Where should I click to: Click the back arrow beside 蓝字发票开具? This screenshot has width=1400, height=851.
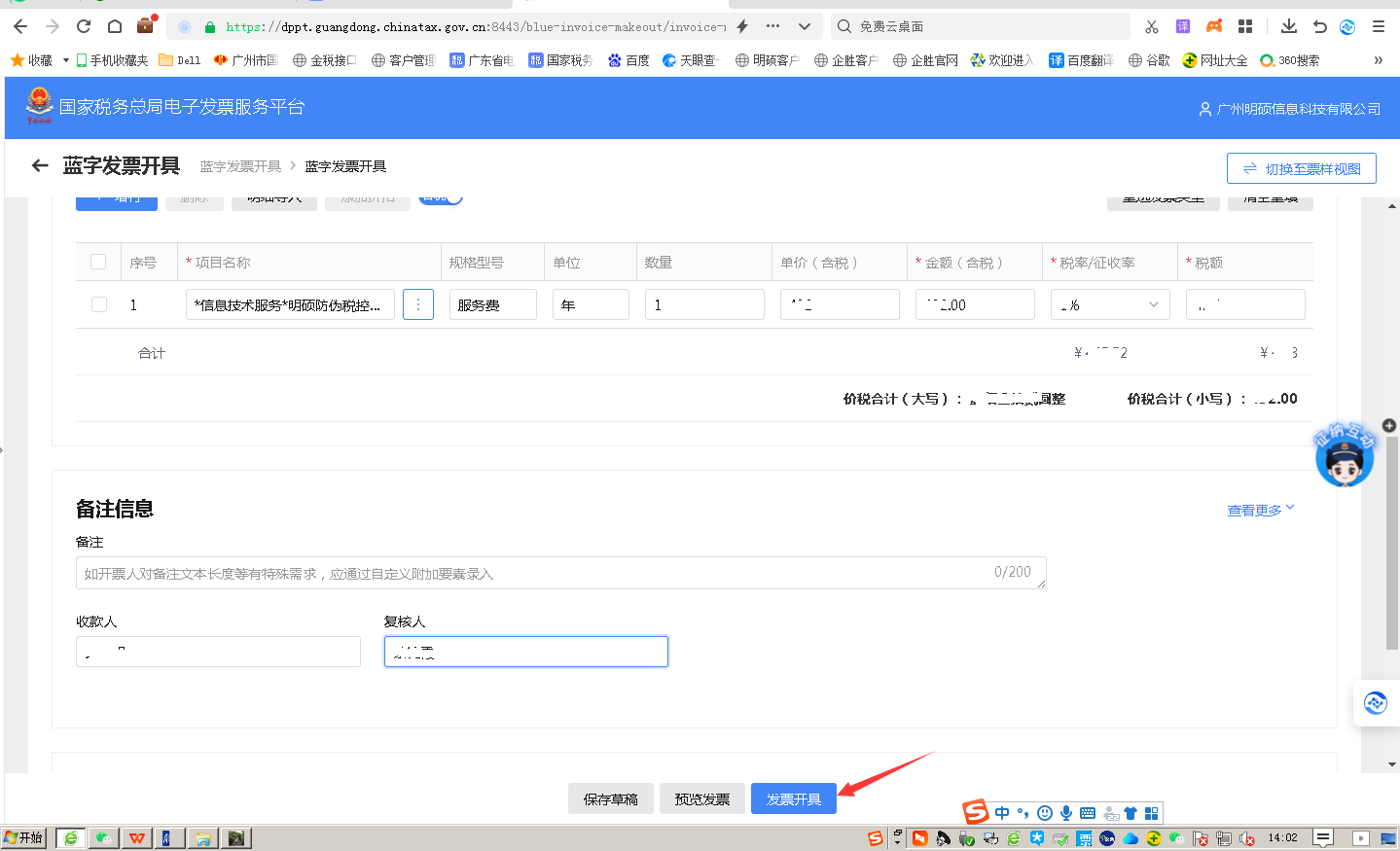[x=40, y=166]
